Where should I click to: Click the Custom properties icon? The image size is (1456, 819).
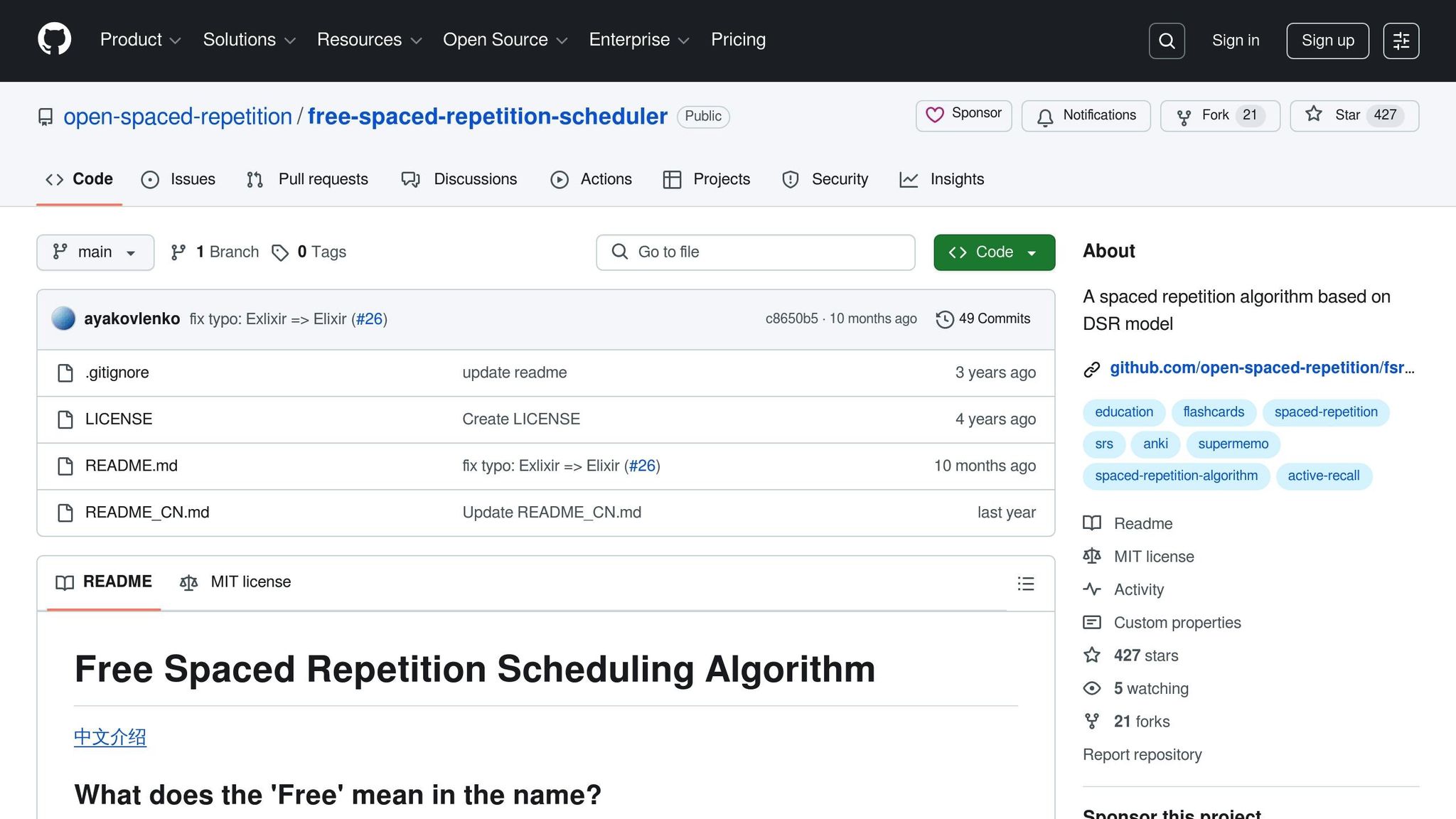point(1092,622)
